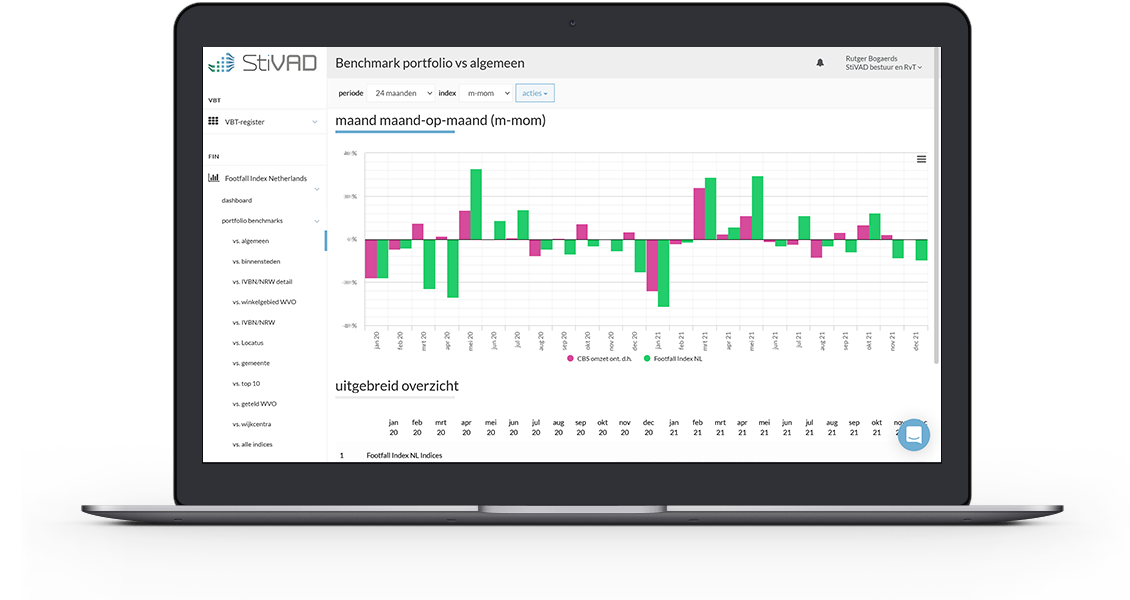
Task: Click the VBT-register grid icon
Action: tap(213, 121)
